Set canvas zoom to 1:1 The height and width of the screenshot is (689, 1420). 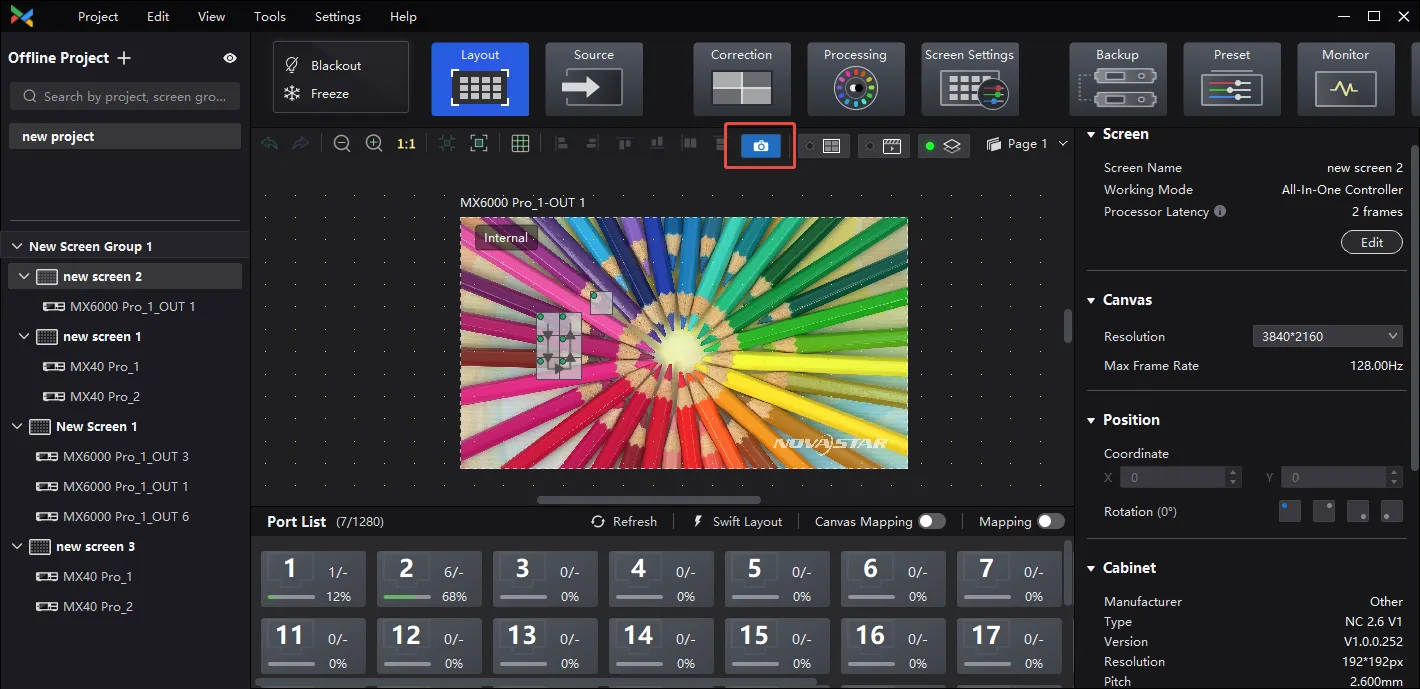(406, 144)
